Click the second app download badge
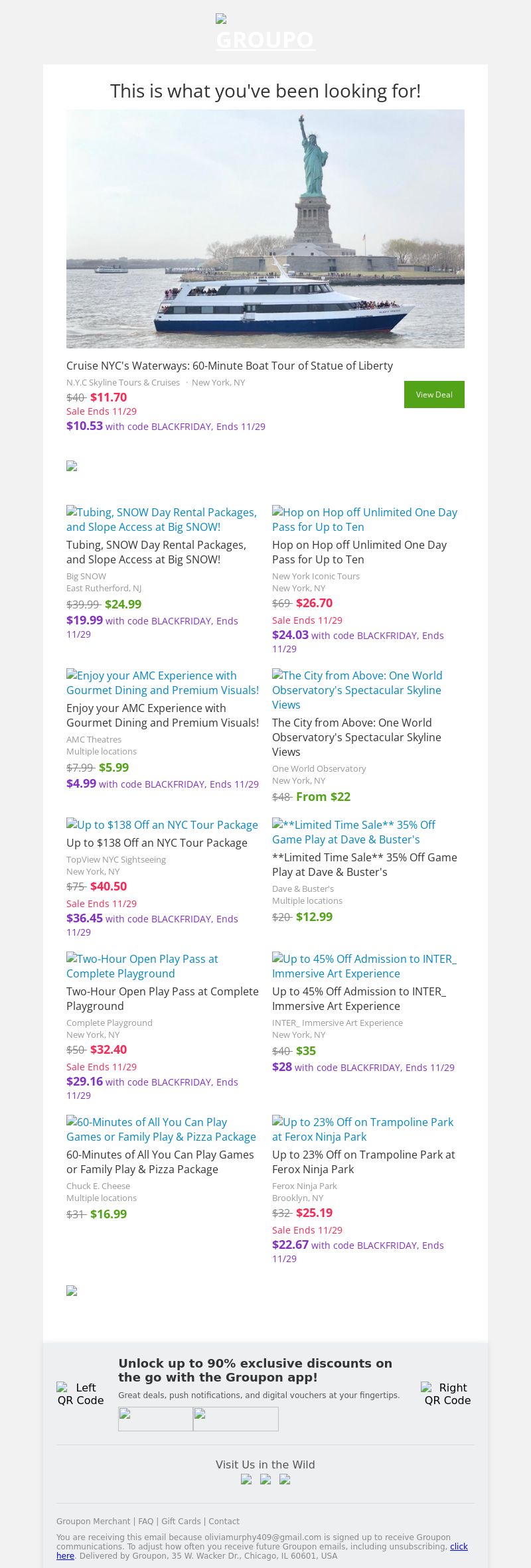Screen dimensions: 531x1568 236,1419
